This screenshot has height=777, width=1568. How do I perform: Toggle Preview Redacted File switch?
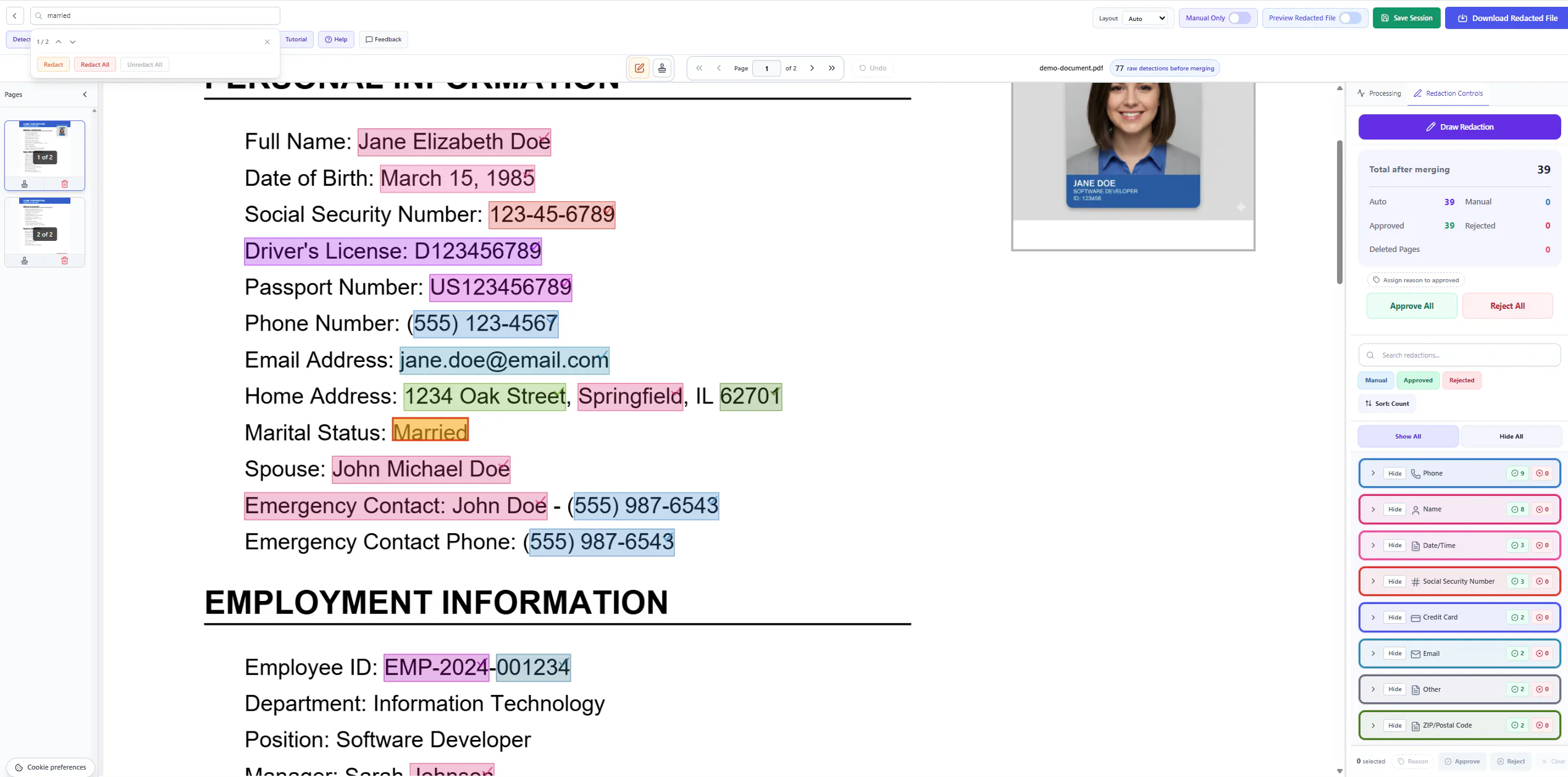click(x=1350, y=18)
